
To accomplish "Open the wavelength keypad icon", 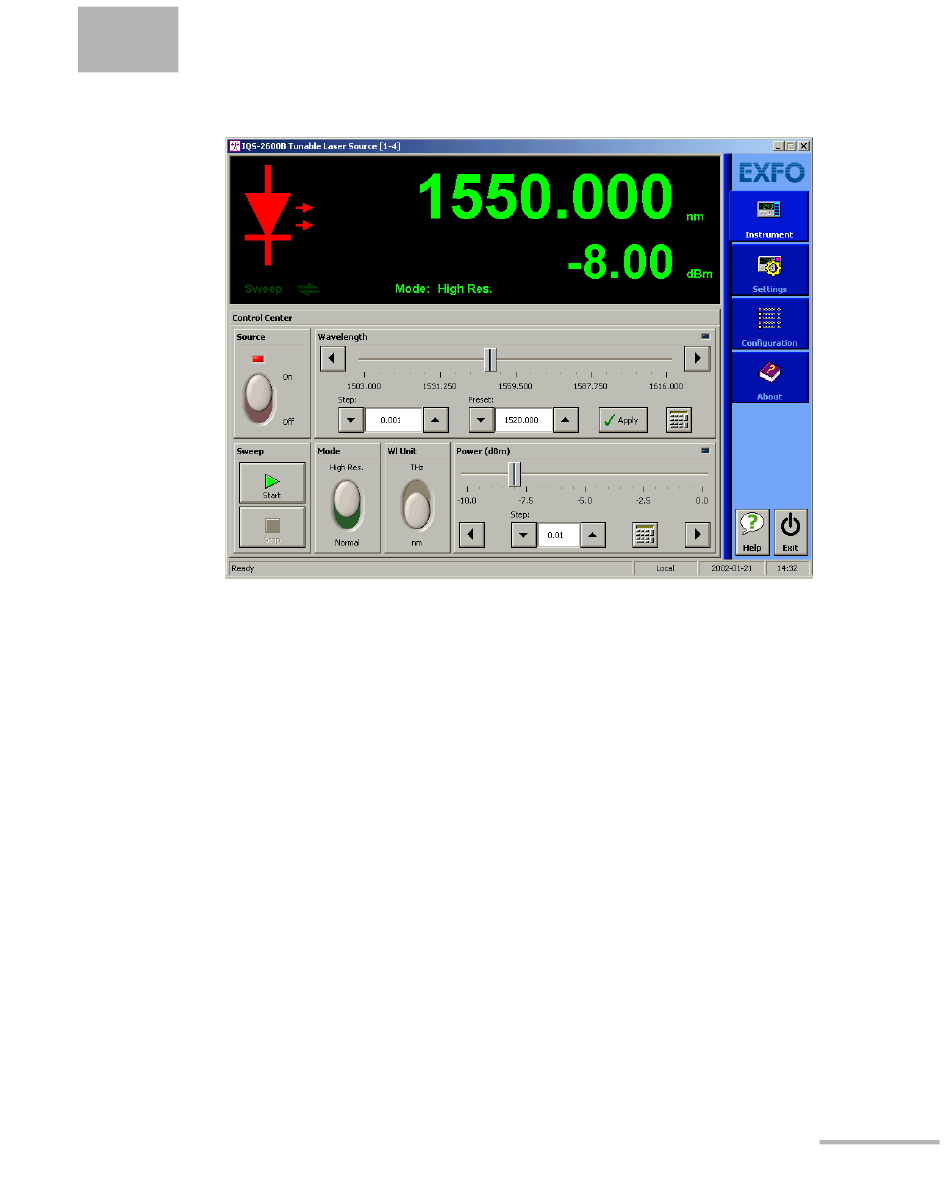I will coord(679,420).
